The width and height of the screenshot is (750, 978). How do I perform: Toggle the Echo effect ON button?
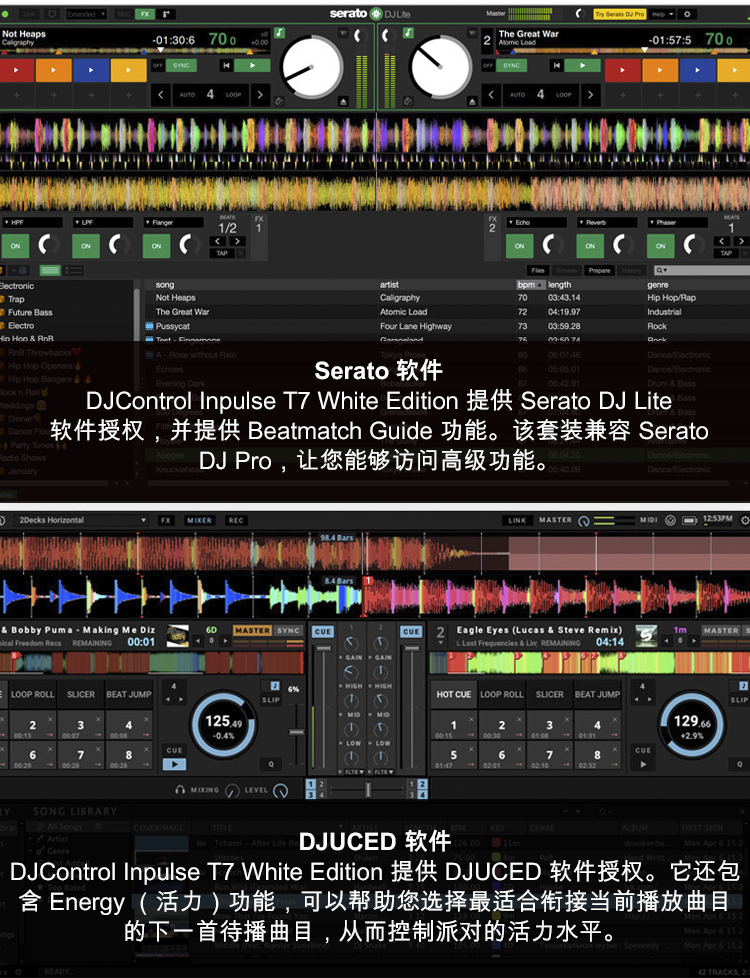519,245
